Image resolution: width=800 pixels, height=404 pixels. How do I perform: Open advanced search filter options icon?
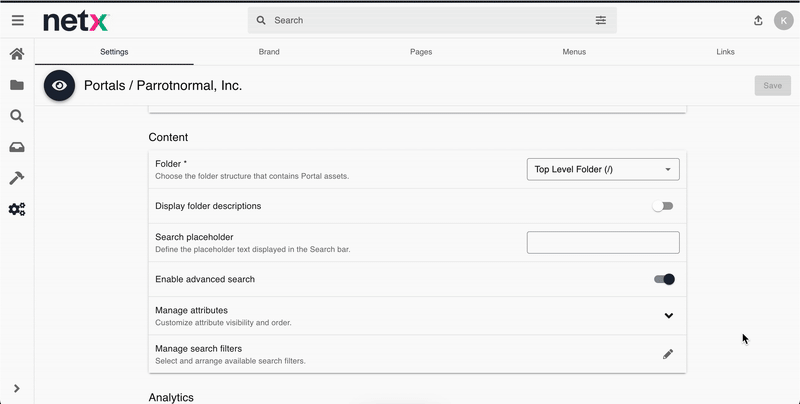pos(601,20)
